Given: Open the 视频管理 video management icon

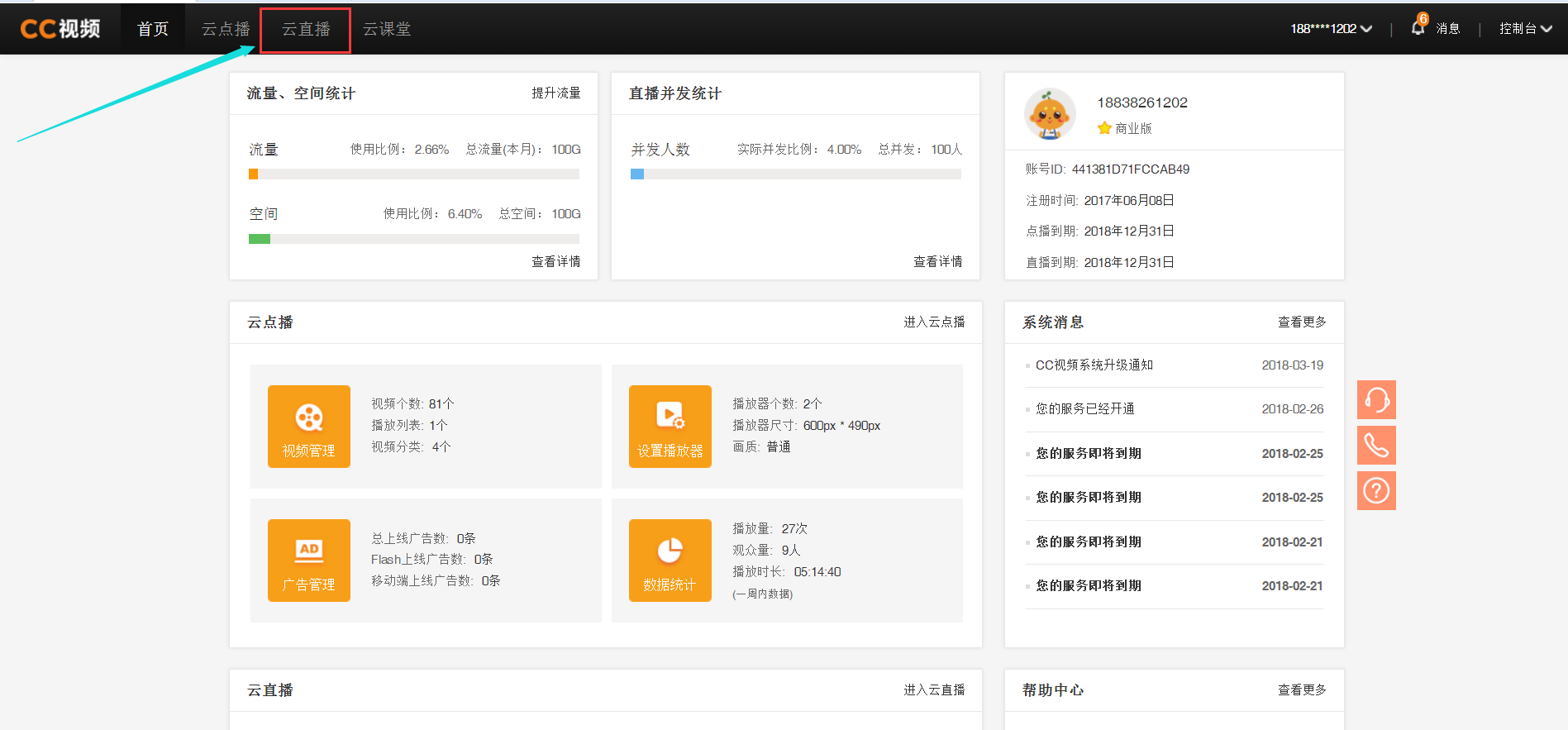Looking at the screenshot, I should [308, 426].
